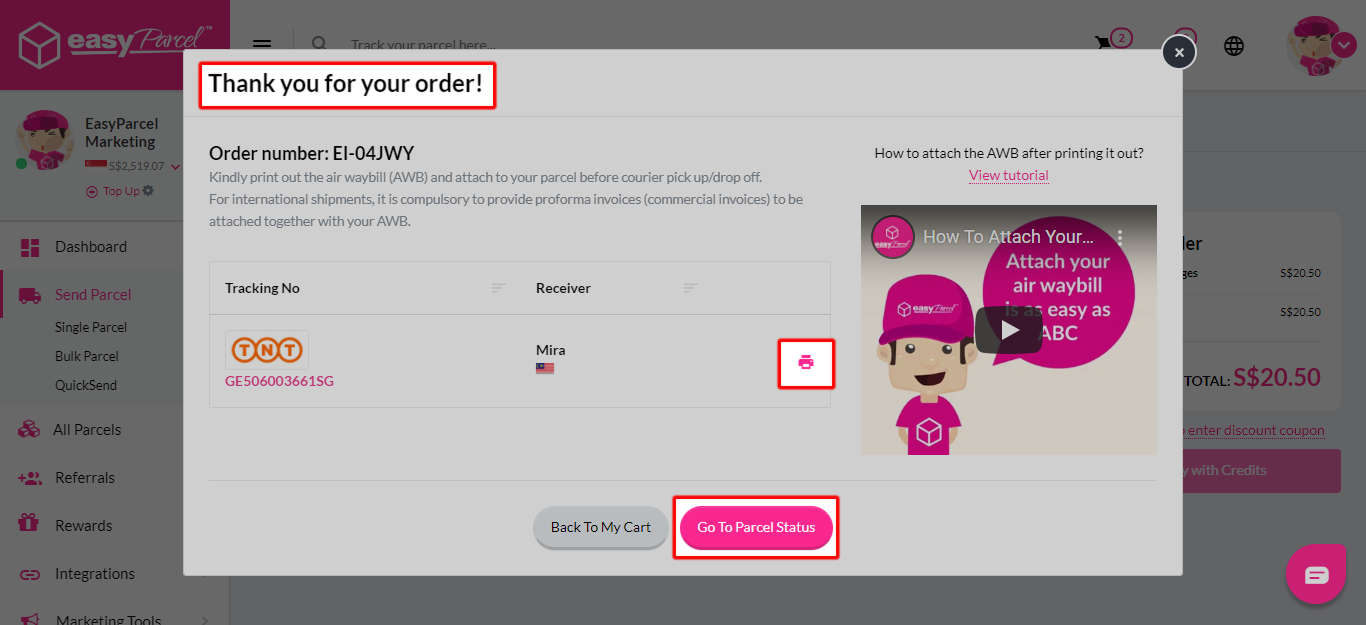Click the settings gear beside Top Up
Screen dimensions: 1366x625
pyautogui.click(x=148, y=191)
